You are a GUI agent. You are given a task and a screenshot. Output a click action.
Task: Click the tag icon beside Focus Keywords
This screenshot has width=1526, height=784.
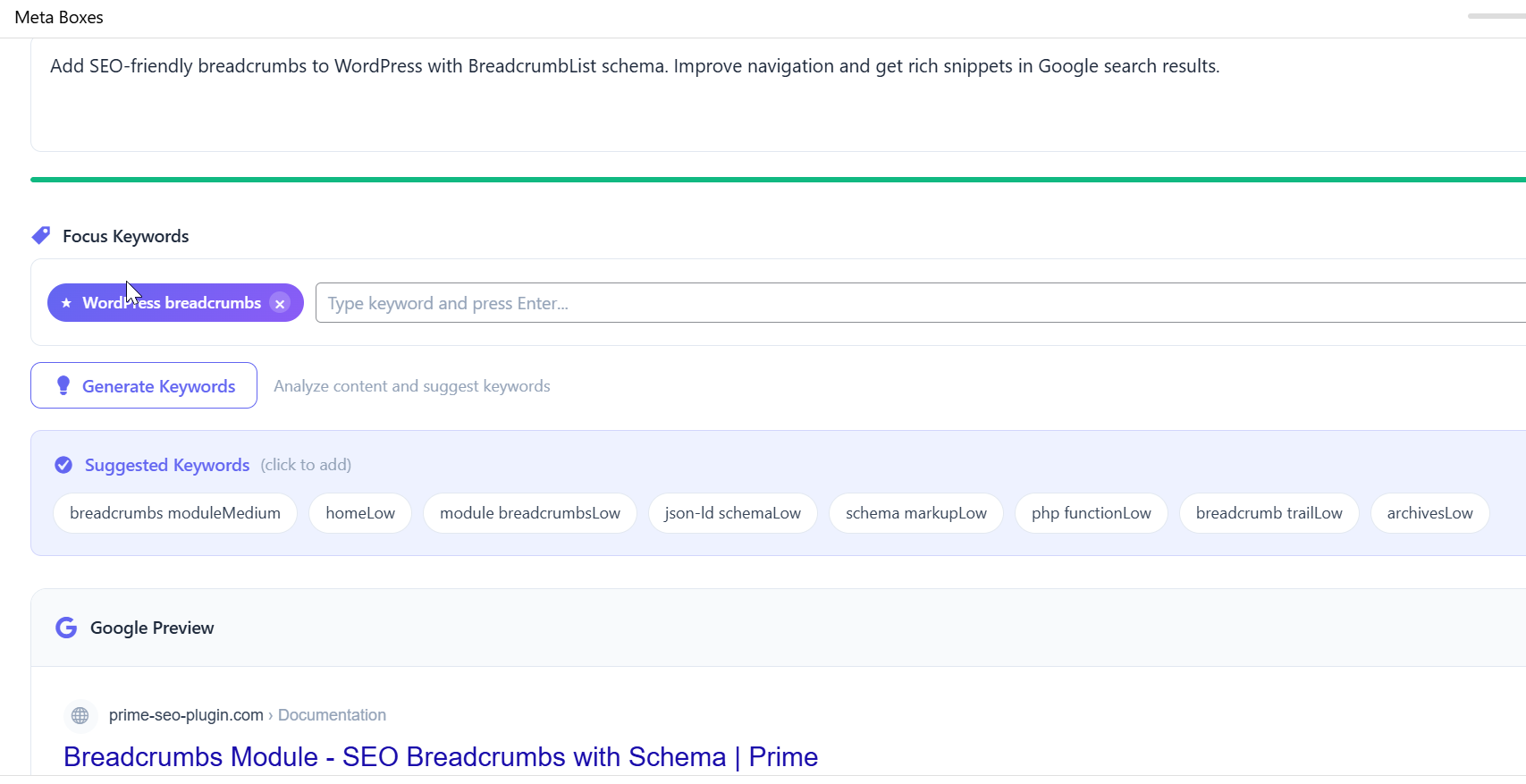tap(40, 235)
